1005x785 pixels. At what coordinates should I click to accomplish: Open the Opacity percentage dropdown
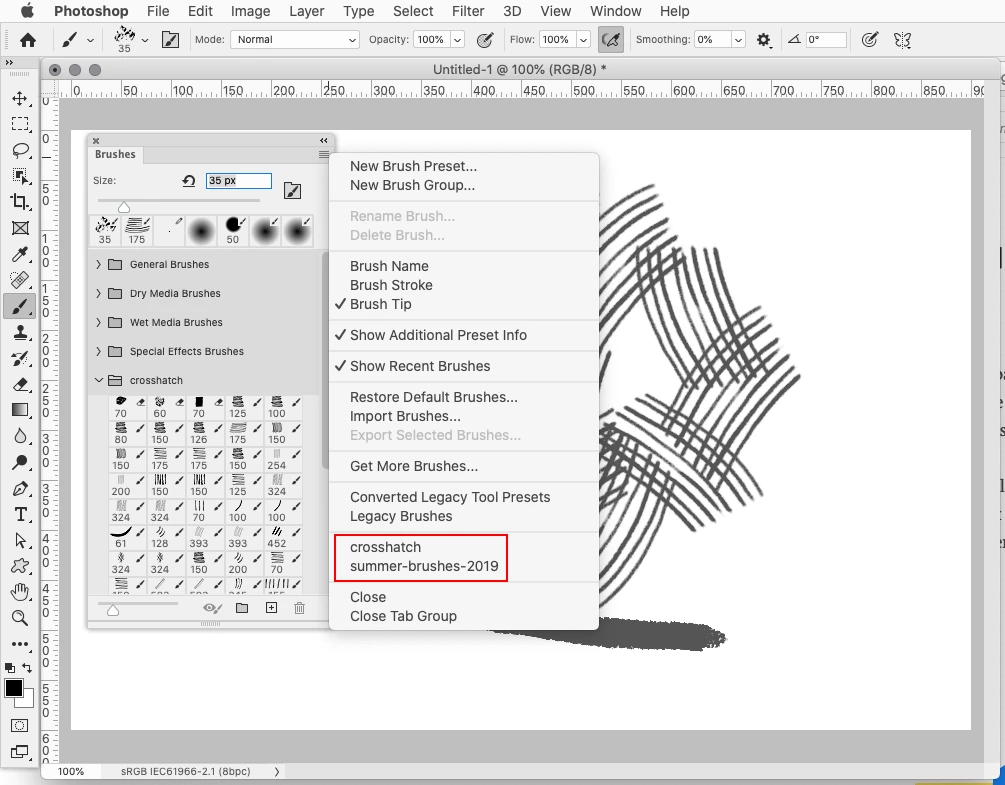[x=458, y=40]
